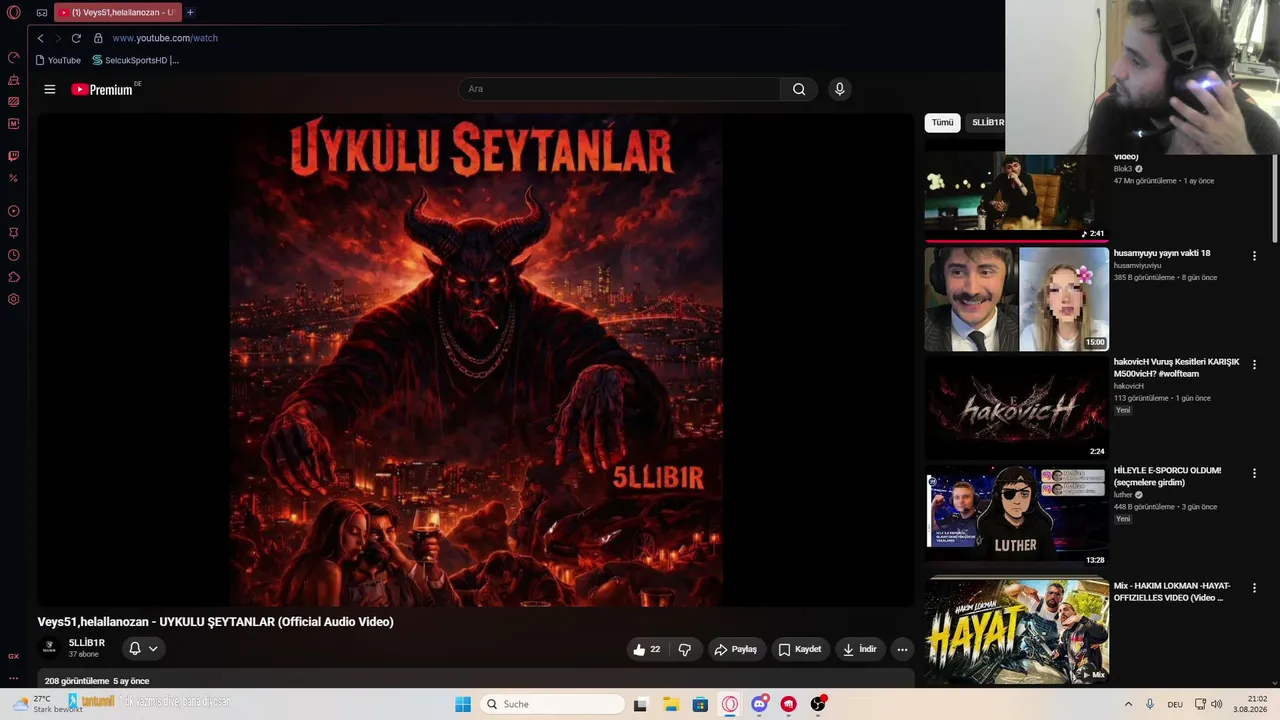
Task: Open Extensions puzzle icon in sidebar
Action: 14,277
